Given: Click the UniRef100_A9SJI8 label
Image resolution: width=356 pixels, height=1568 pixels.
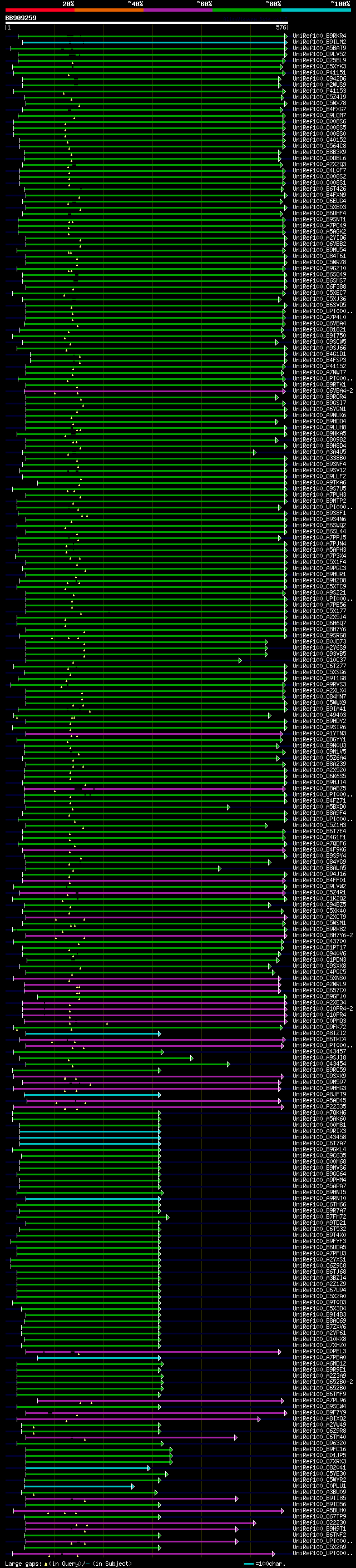Looking at the screenshot, I should (319, 1057).
